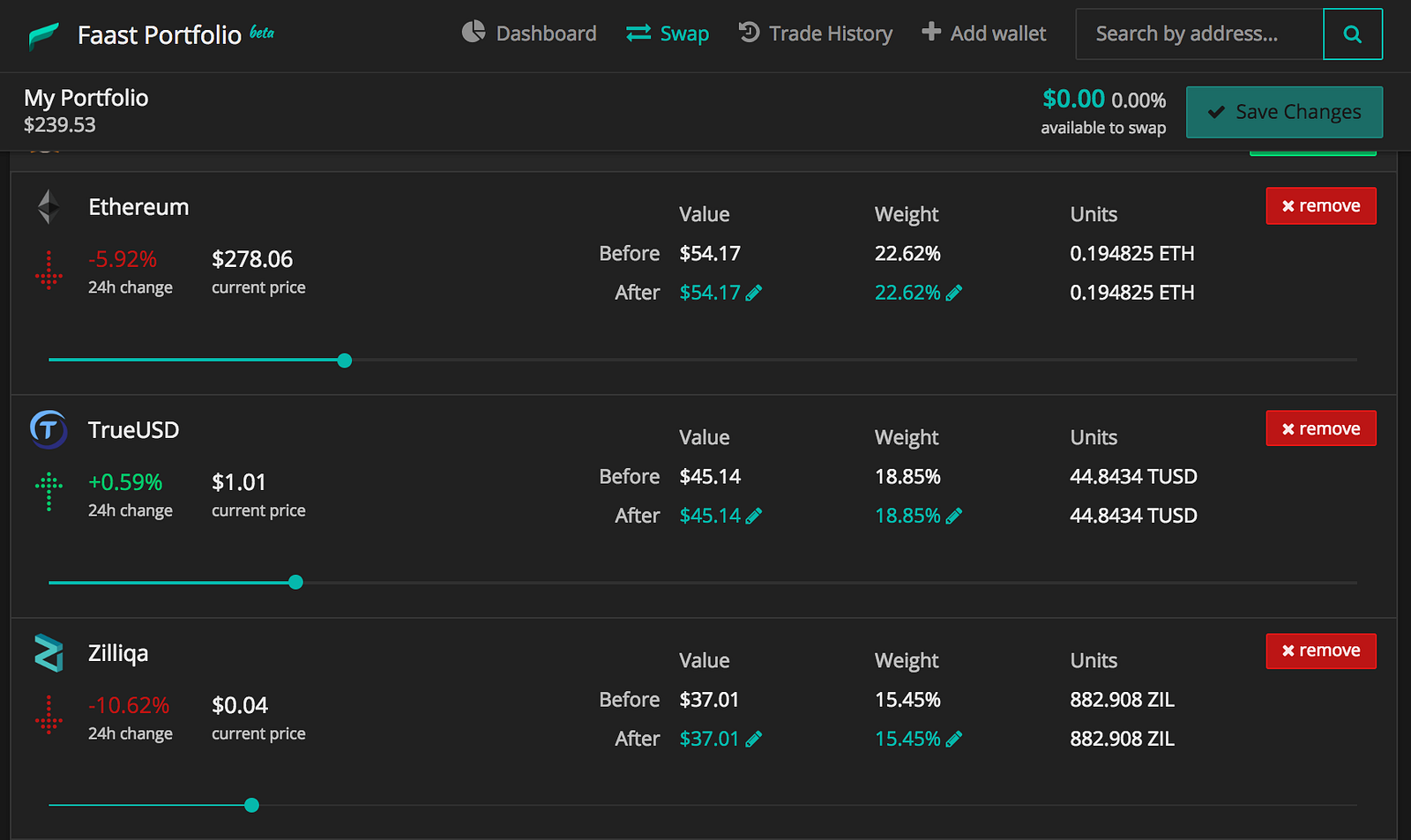Edit Zilliqa after-weight pencil icon
1411x840 pixels.
pos(954,739)
